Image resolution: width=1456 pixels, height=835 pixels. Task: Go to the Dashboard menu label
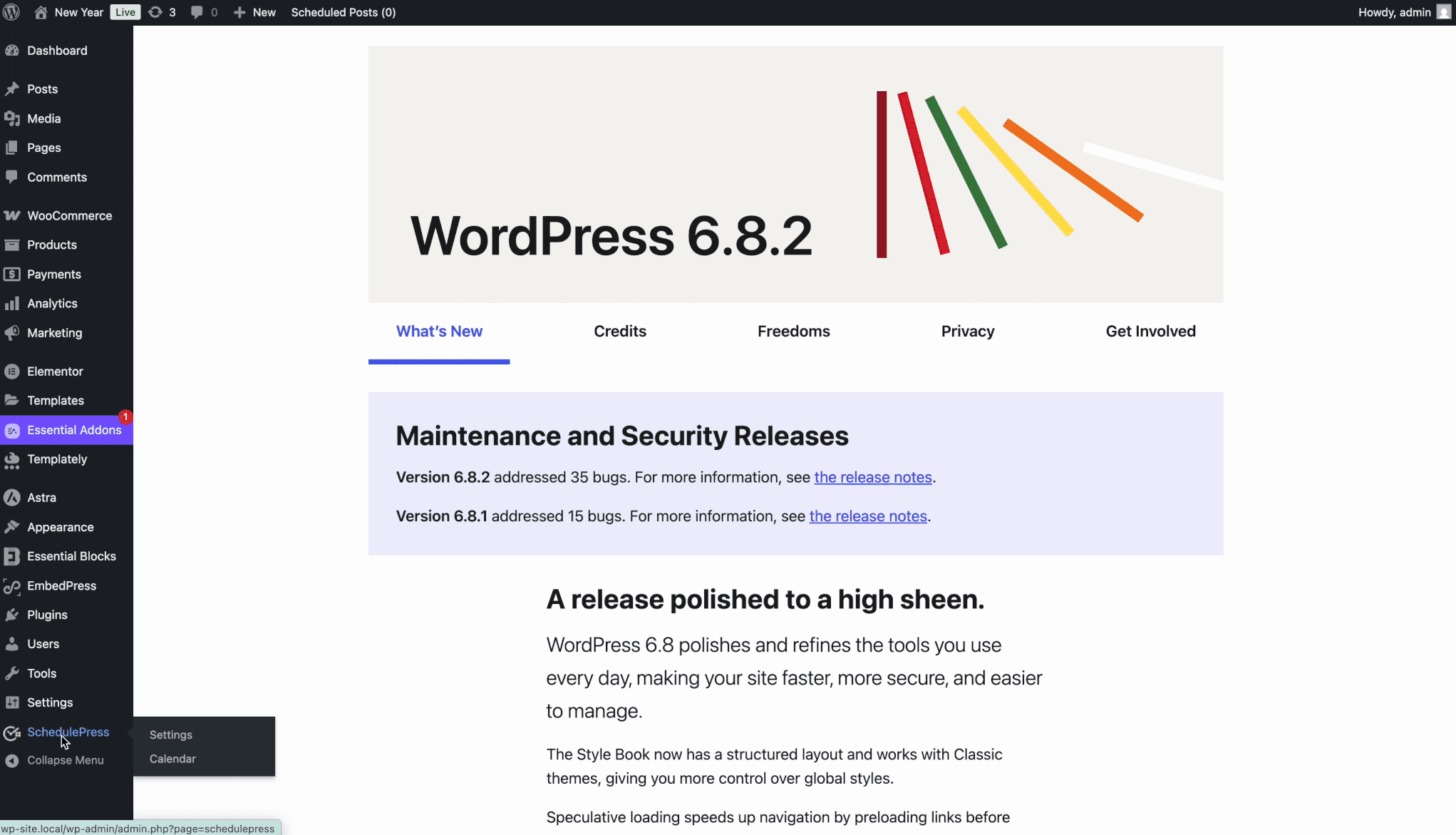point(57,51)
